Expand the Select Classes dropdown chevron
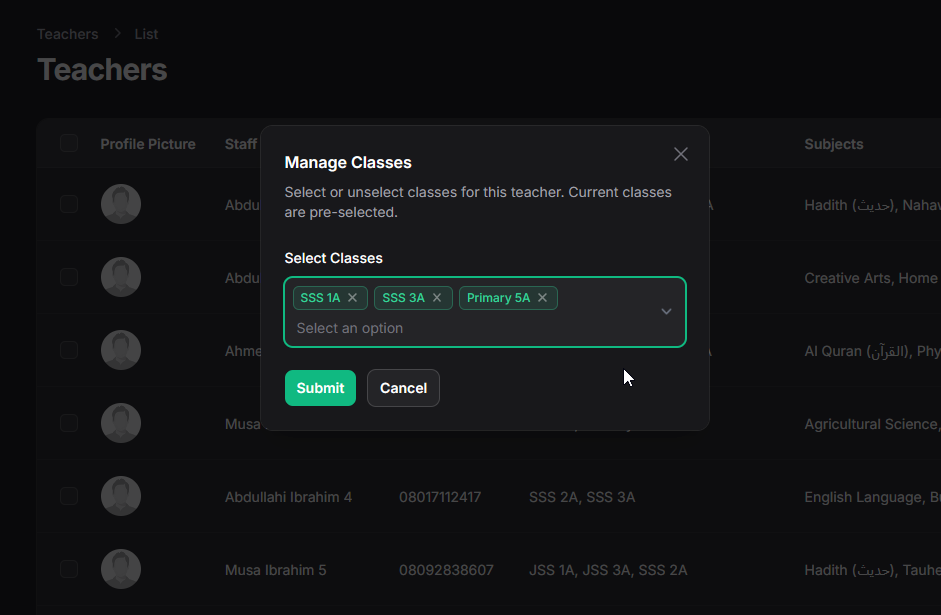The image size is (941, 615). 666,312
